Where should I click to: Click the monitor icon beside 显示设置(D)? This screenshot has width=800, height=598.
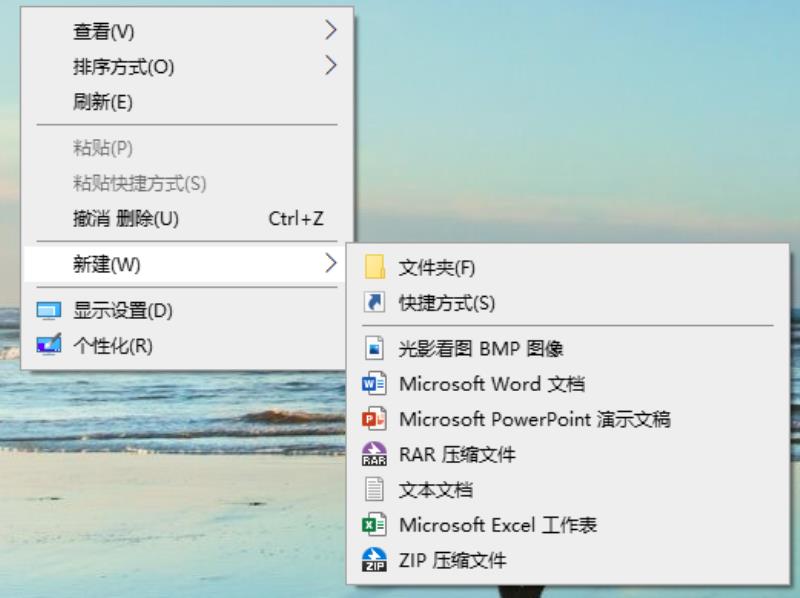coord(49,310)
